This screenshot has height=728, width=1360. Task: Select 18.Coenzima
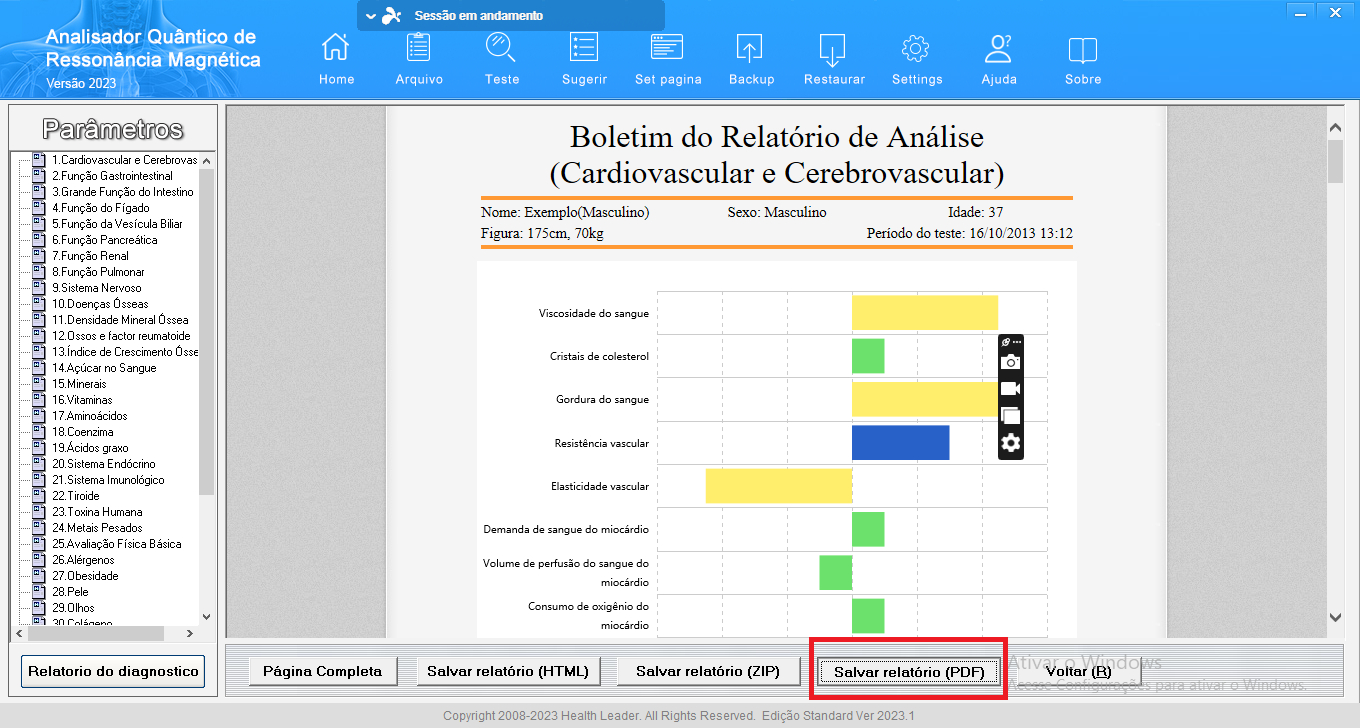click(x=83, y=432)
